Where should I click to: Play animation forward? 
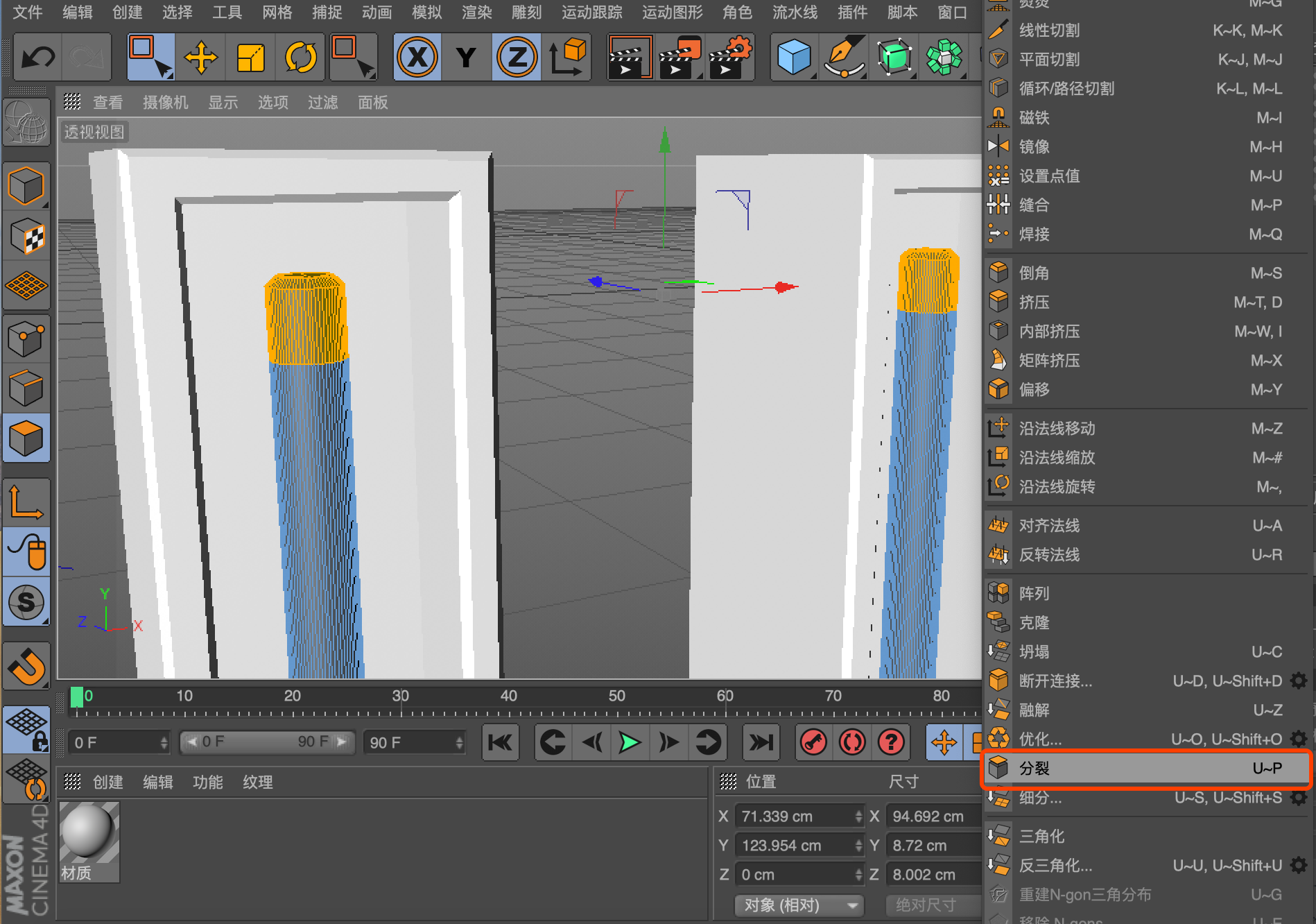(x=630, y=743)
